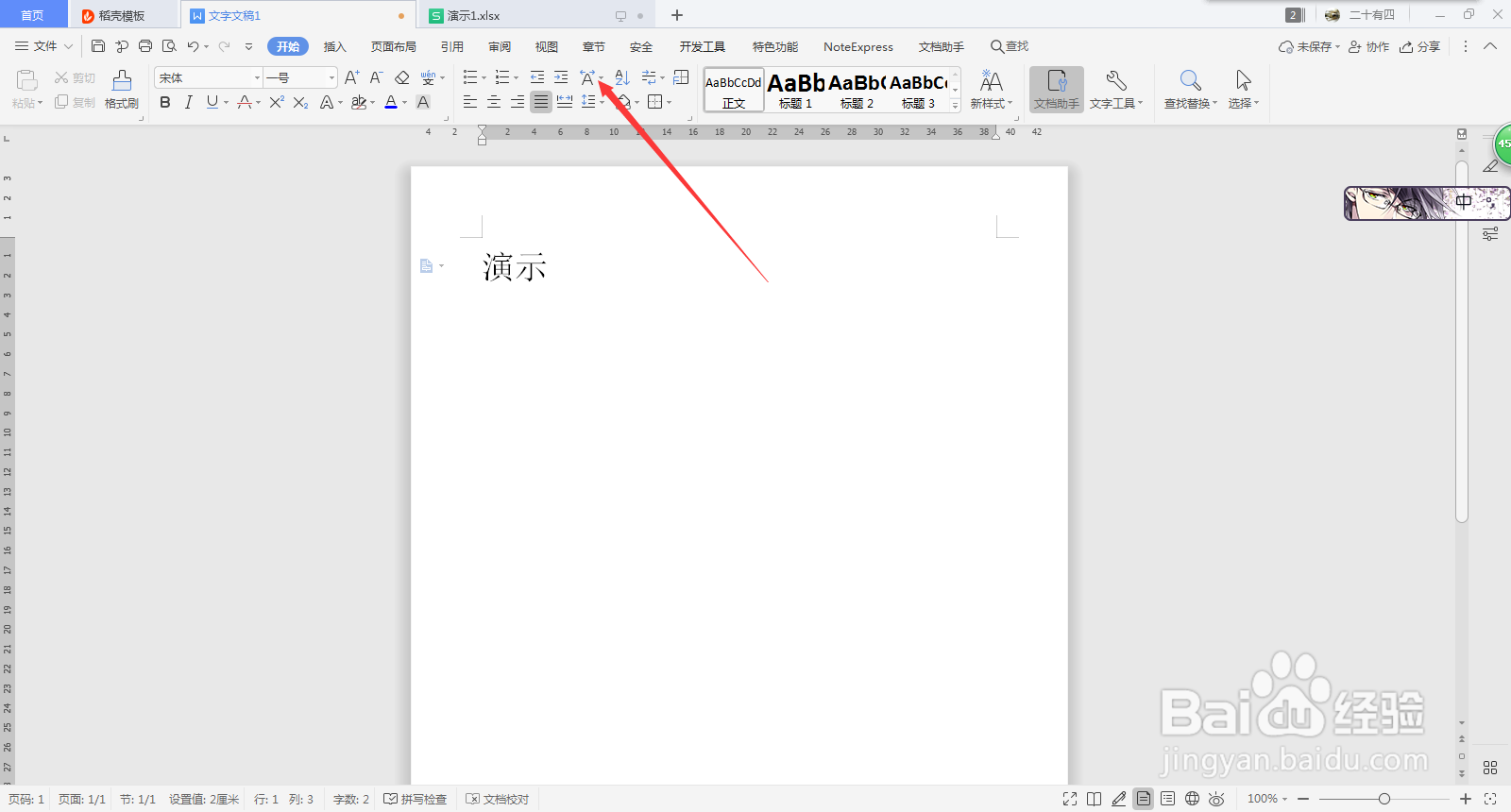Screen dimensions: 1511x812
Task: Click Document Proofing (文档校对) in status bar
Action: [x=498, y=799]
